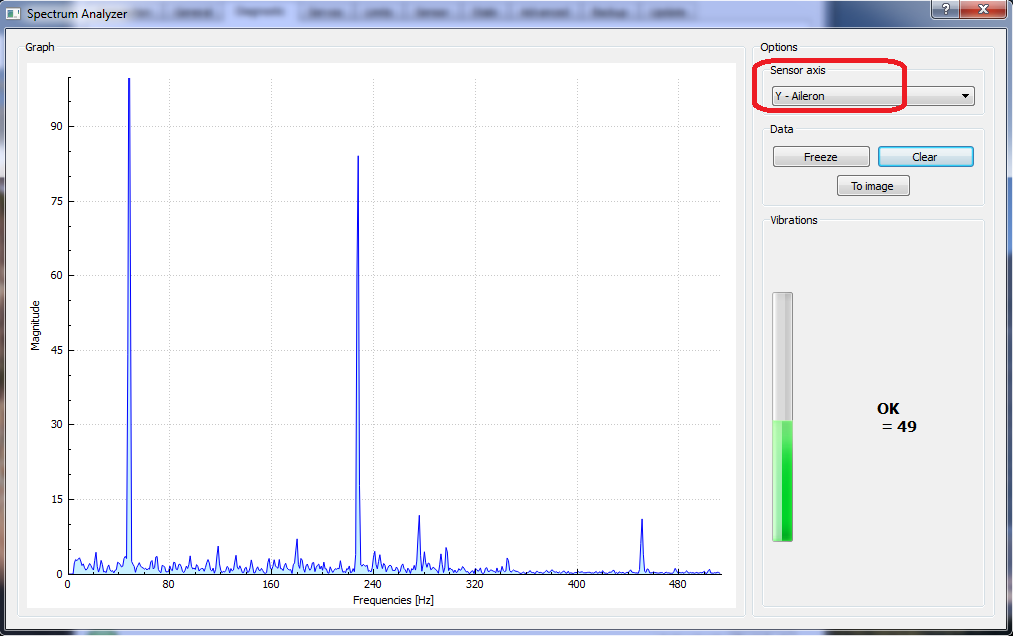This screenshot has width=1013, height=636.
Task: Click the 90 tick on the magnitude axis
Action: pos(54,126)
